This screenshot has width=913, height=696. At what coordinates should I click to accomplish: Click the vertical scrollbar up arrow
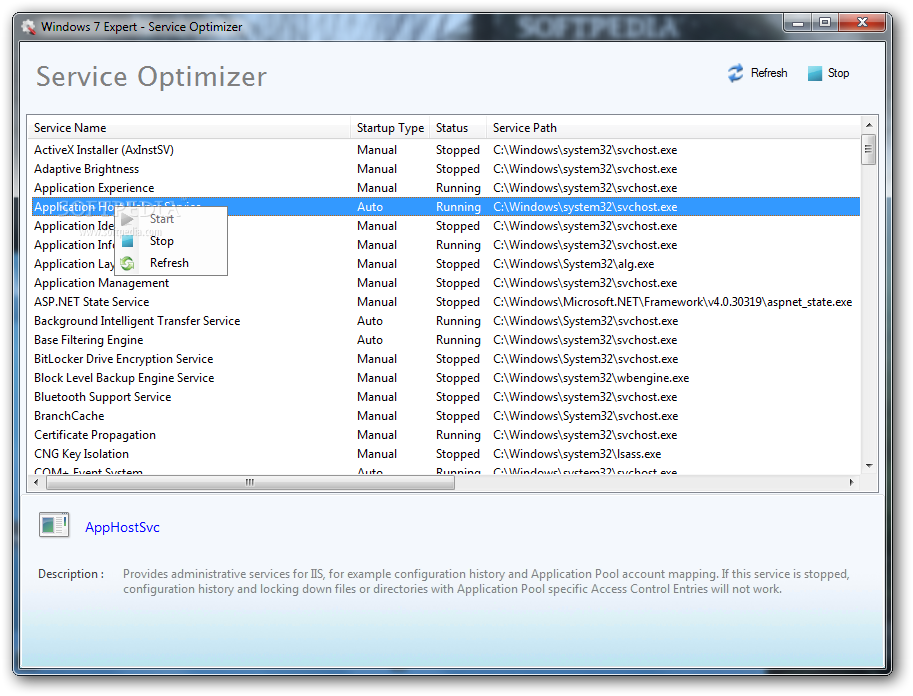click(869, 125)
